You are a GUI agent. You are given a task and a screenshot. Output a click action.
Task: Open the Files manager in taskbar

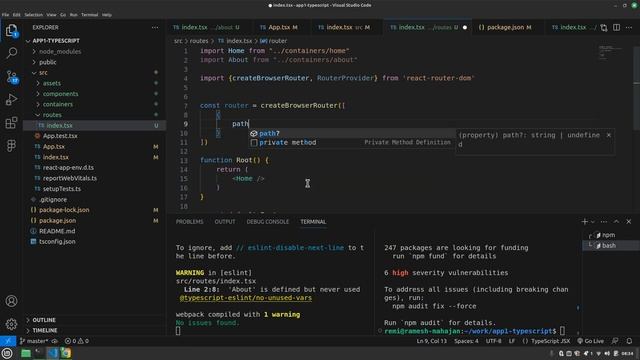(26, 353)
